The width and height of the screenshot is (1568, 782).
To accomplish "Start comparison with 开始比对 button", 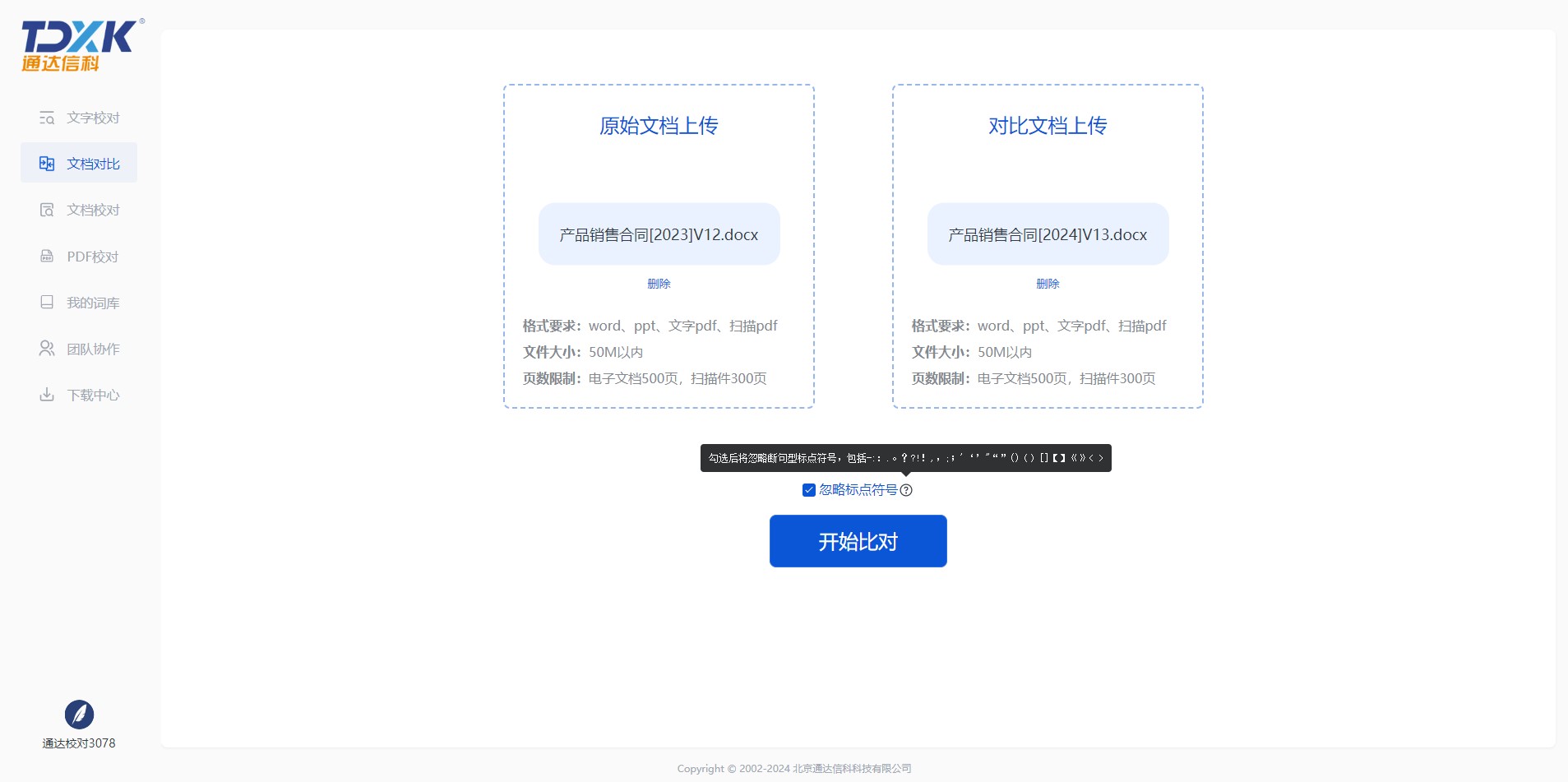I will tap(858, 541).
